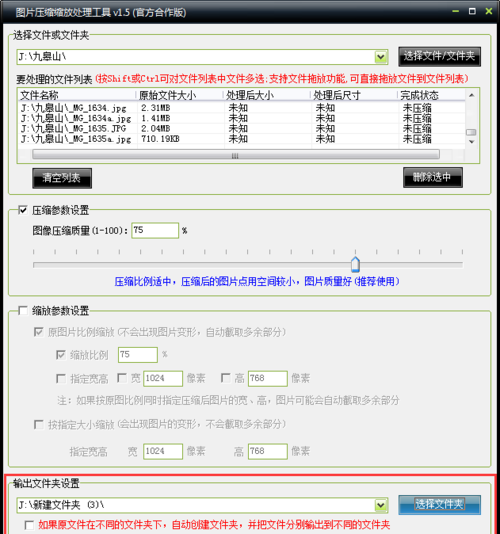This screenshot has height=534, width=500.
Task: Check the auto-create folders option in red text
Action: (30, 525)
